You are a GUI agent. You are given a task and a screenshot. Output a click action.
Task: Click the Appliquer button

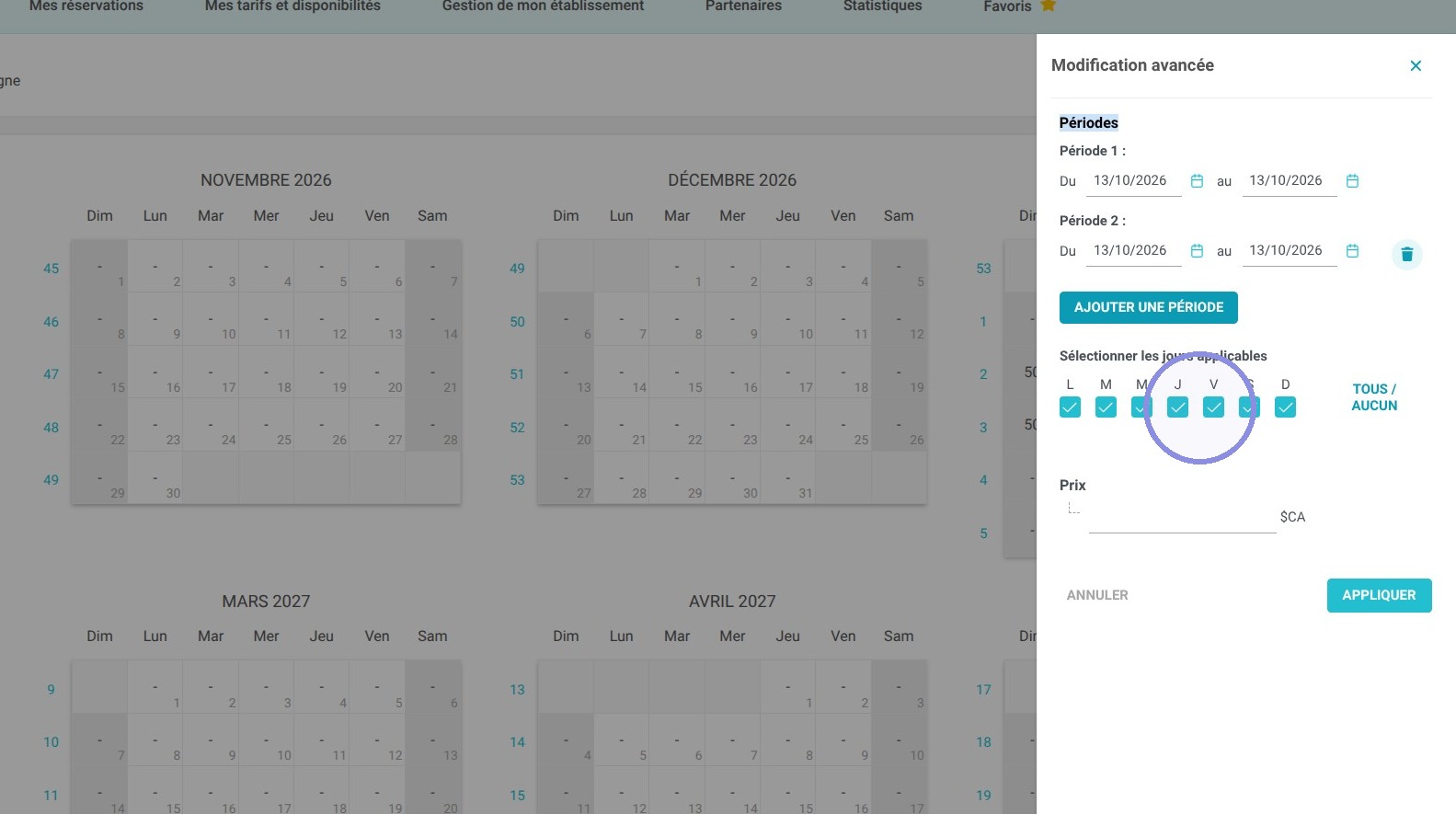[x=1379, y=595]
